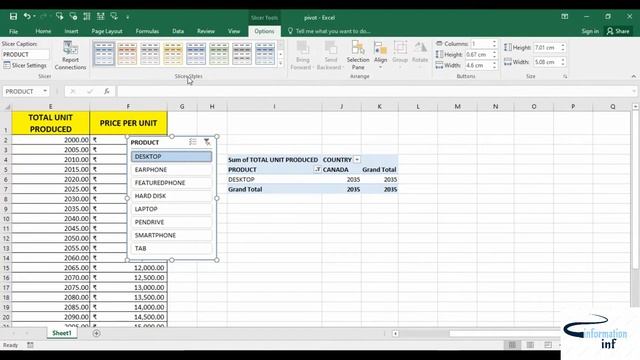Open the Formulas tab
The width and height of the screenshot is (640, 360).
point(147,31)
